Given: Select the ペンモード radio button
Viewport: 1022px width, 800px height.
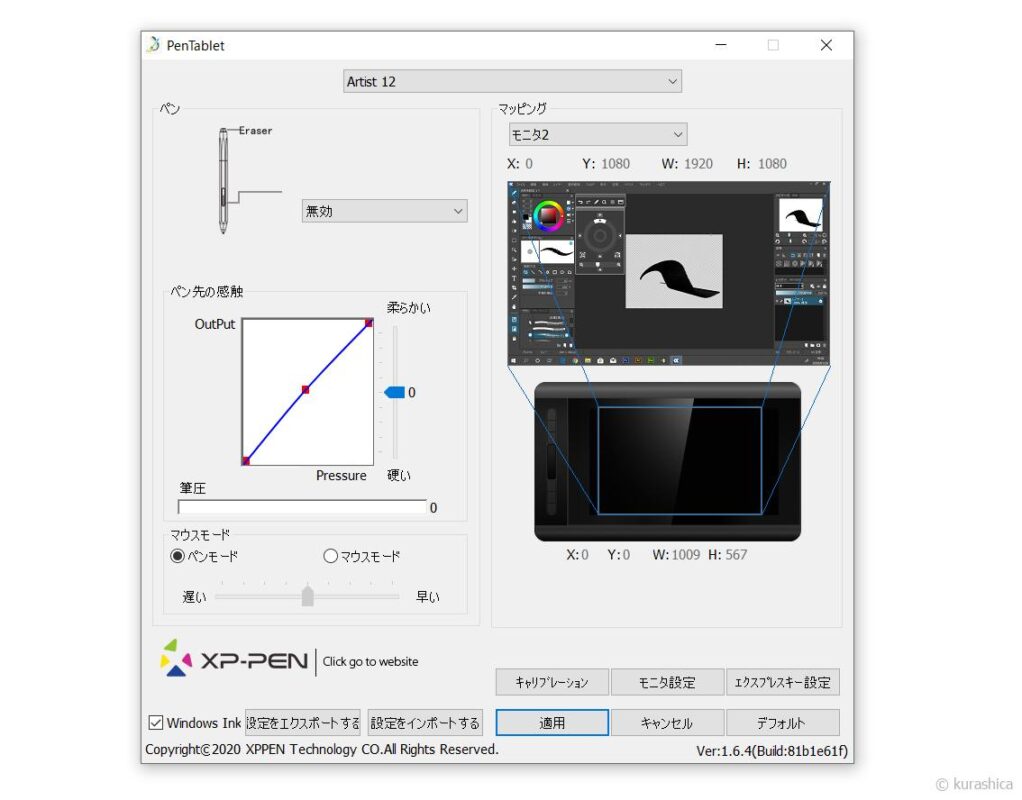Looking at the screenshot, I should (178, 556).
